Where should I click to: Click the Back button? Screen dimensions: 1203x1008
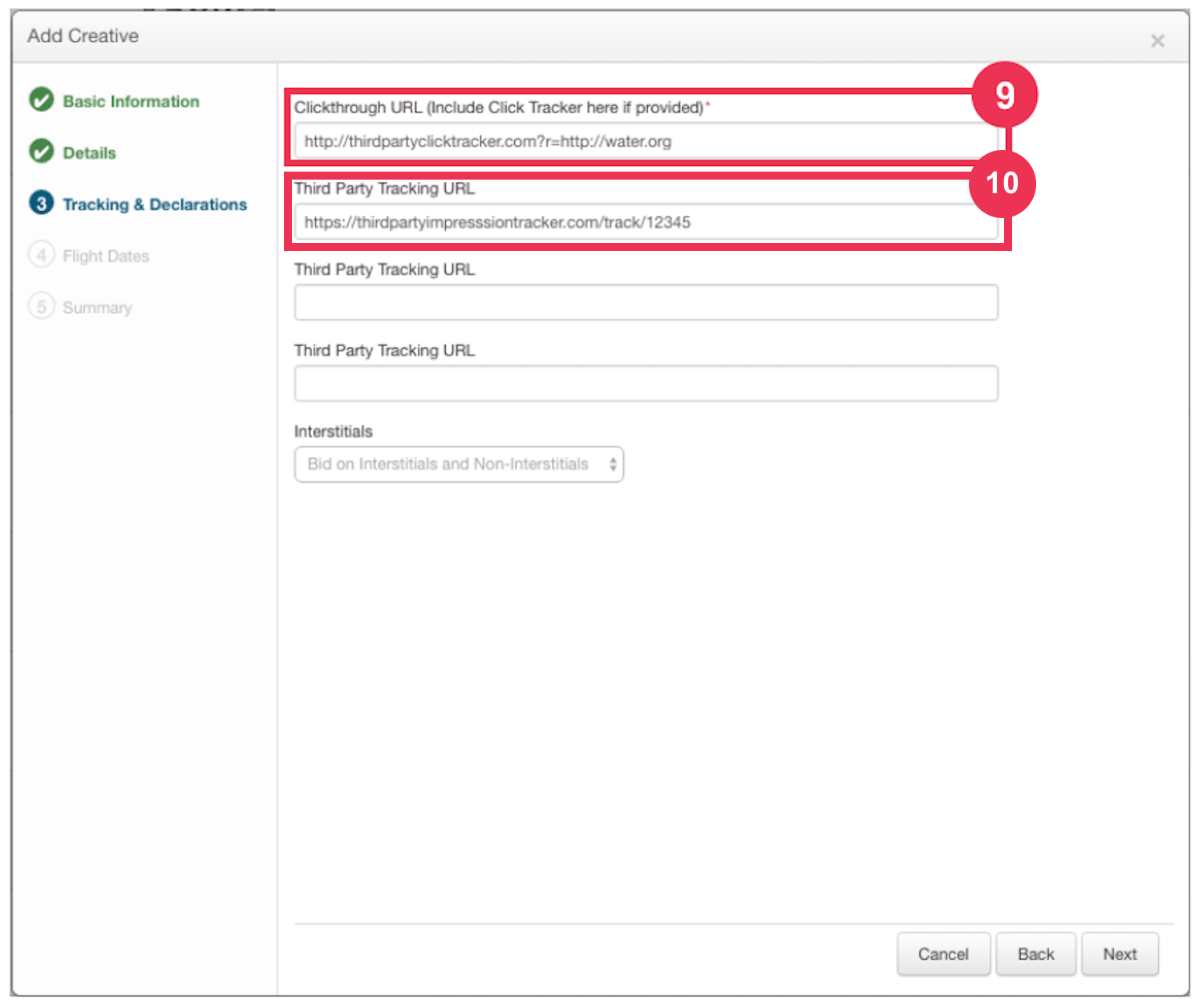click(1035, 954)
